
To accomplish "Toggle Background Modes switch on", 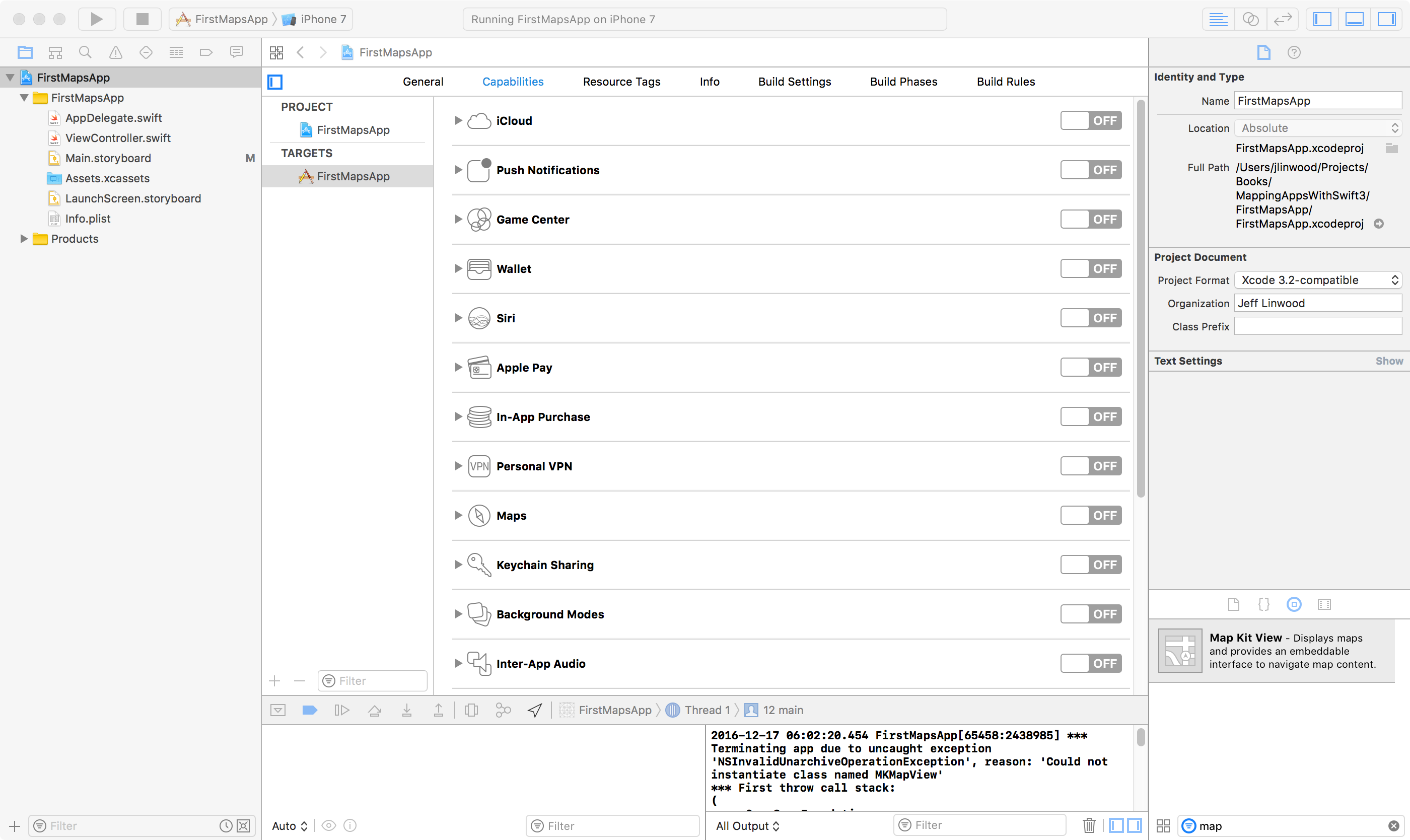I will [x=1090, y=614].
